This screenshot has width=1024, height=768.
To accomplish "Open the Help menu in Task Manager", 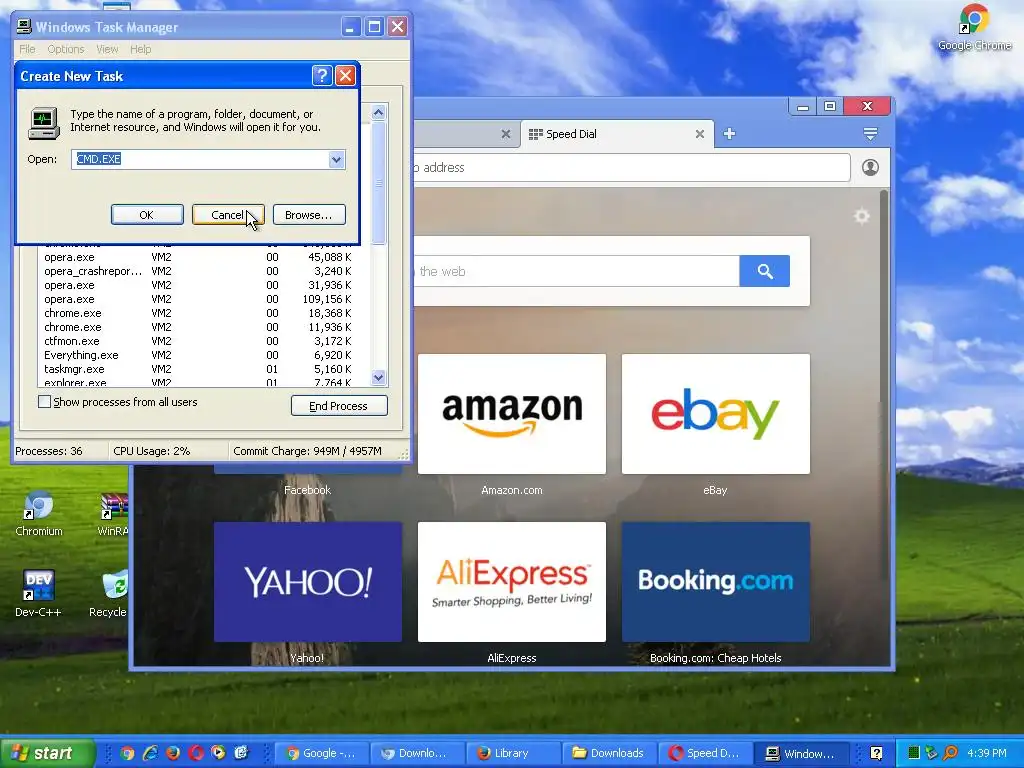I will tap(140, 49).
